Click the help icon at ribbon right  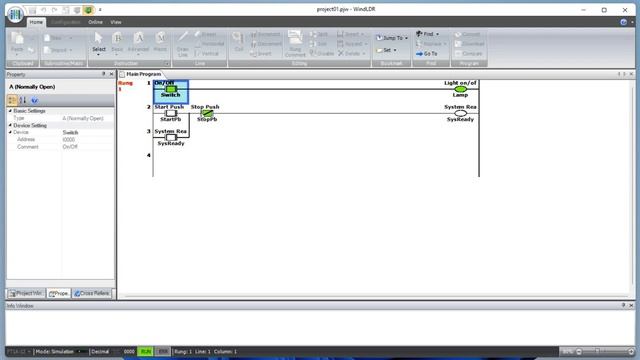coord(623,22)
